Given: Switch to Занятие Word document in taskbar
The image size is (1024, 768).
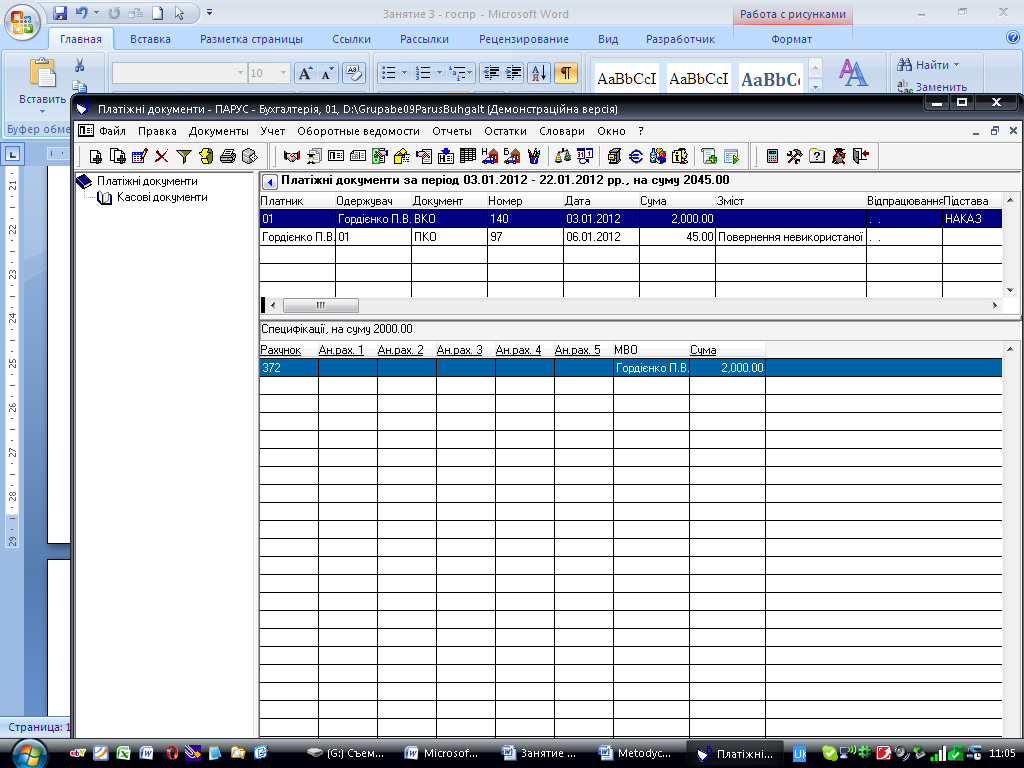Looking at the screenshot, I should click(x=539, y=753).
